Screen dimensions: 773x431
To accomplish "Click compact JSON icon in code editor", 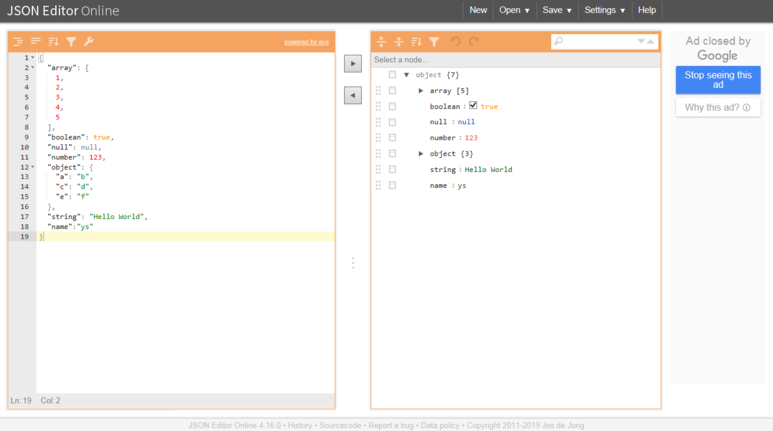I will (x=35, y=42).
